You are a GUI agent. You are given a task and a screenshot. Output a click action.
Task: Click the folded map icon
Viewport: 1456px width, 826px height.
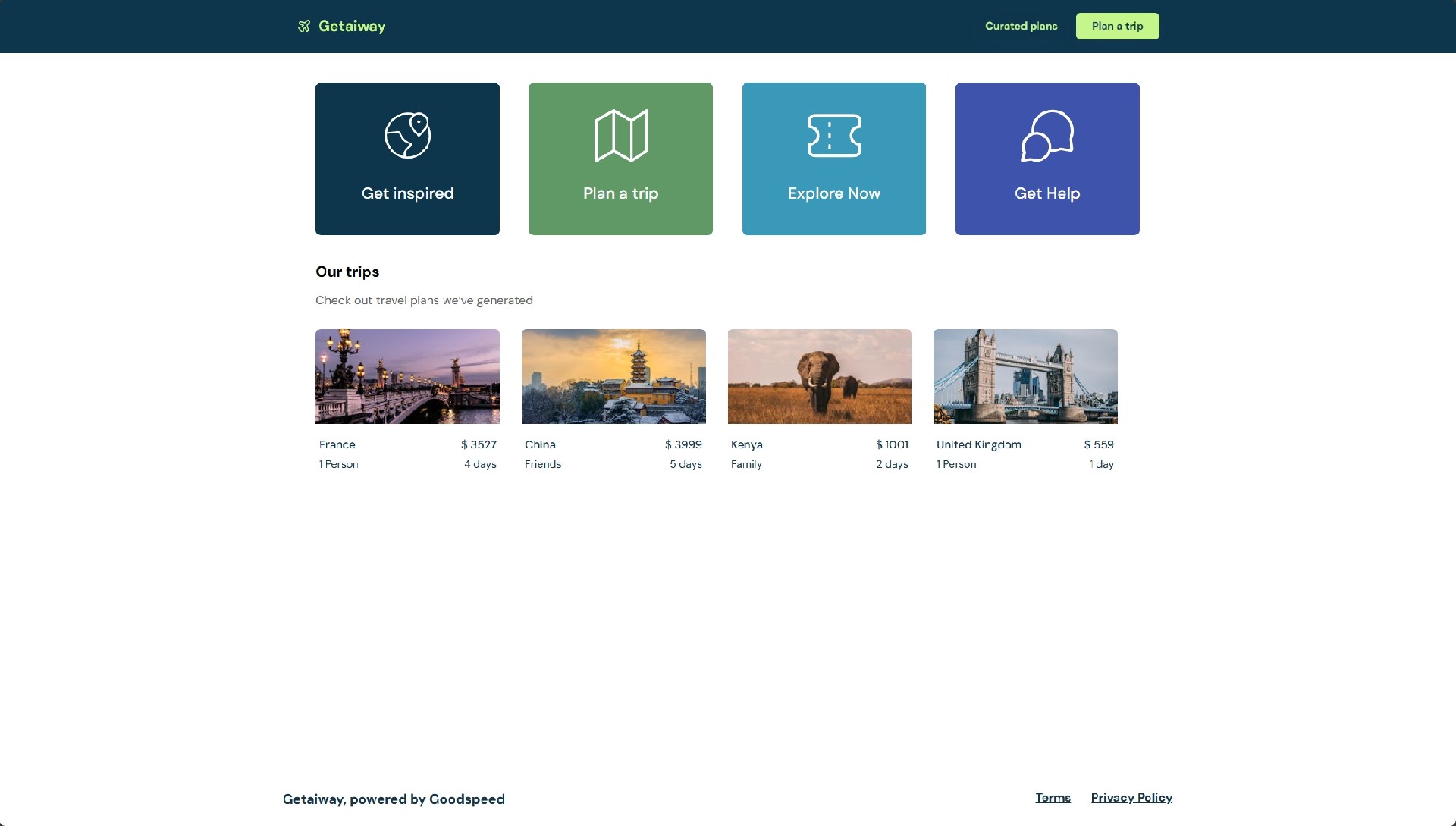click(620, 136)
